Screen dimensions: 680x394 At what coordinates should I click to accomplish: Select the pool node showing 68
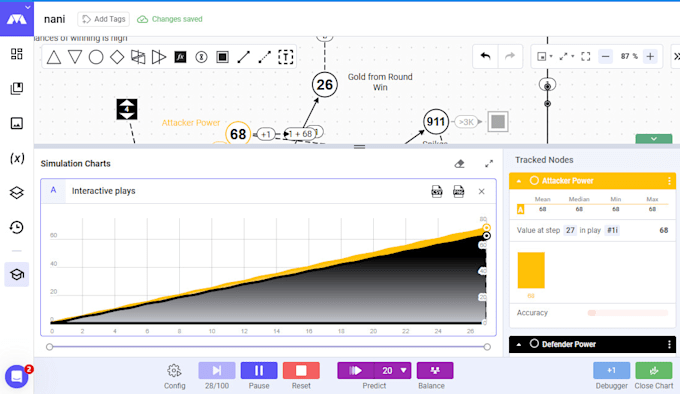(x=238, y=134)
